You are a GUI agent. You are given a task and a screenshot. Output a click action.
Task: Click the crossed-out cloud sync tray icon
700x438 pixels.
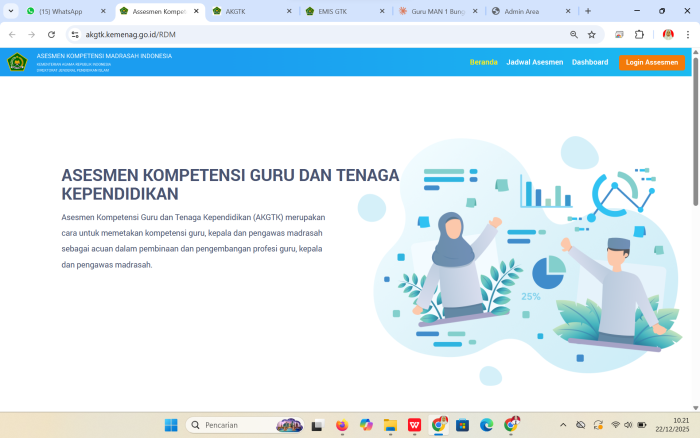tap(580, 425)
